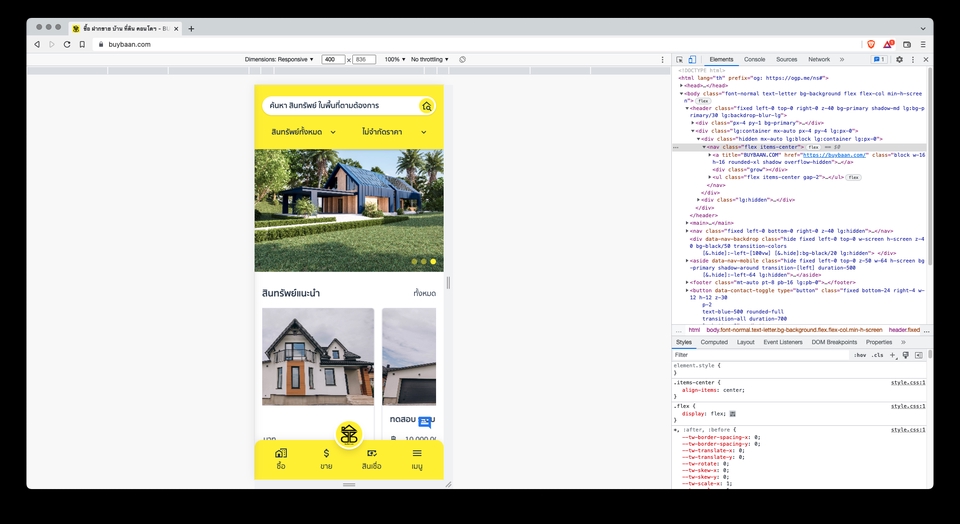Viewport: 960px width, 524px height.
Task: Open device toolbar more options menu
Action: tap(662, 59)
